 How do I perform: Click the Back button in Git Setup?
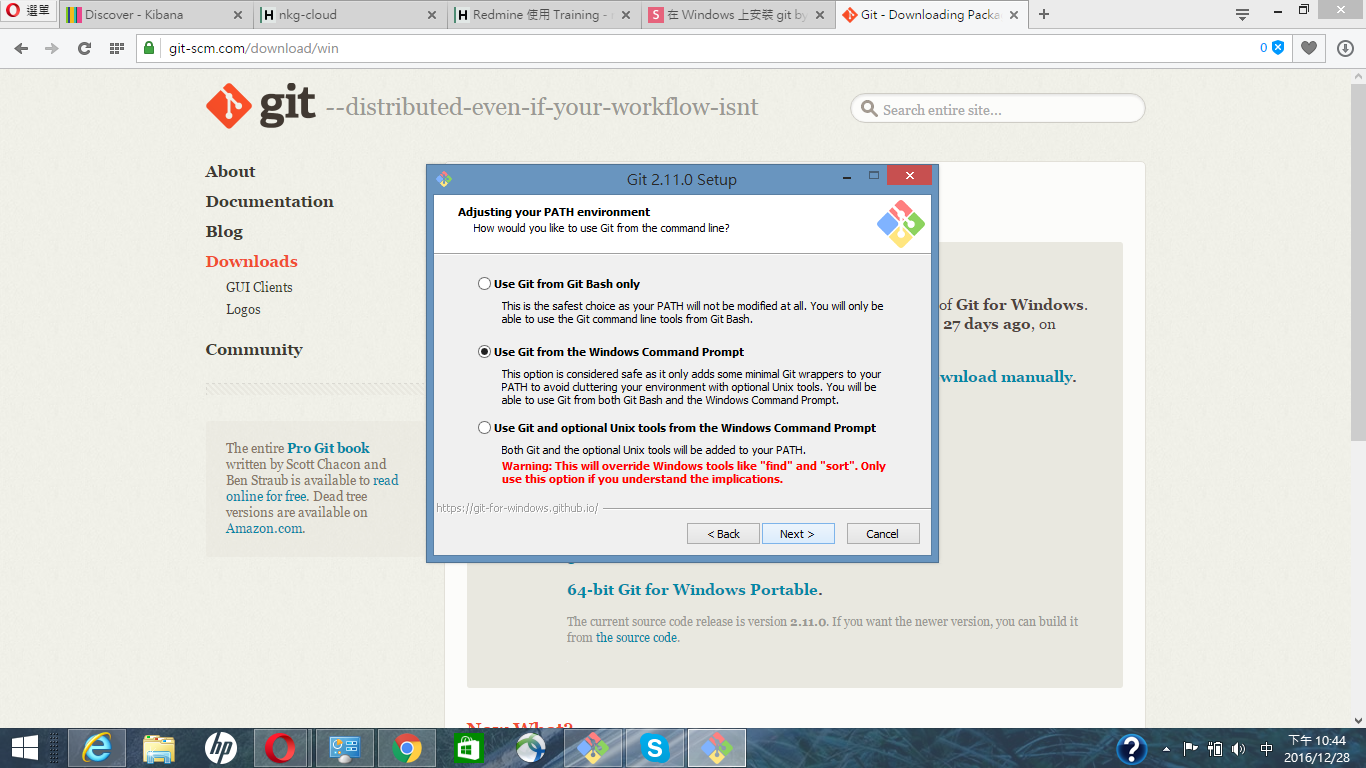pyautogui.click(x=723, y=534)
